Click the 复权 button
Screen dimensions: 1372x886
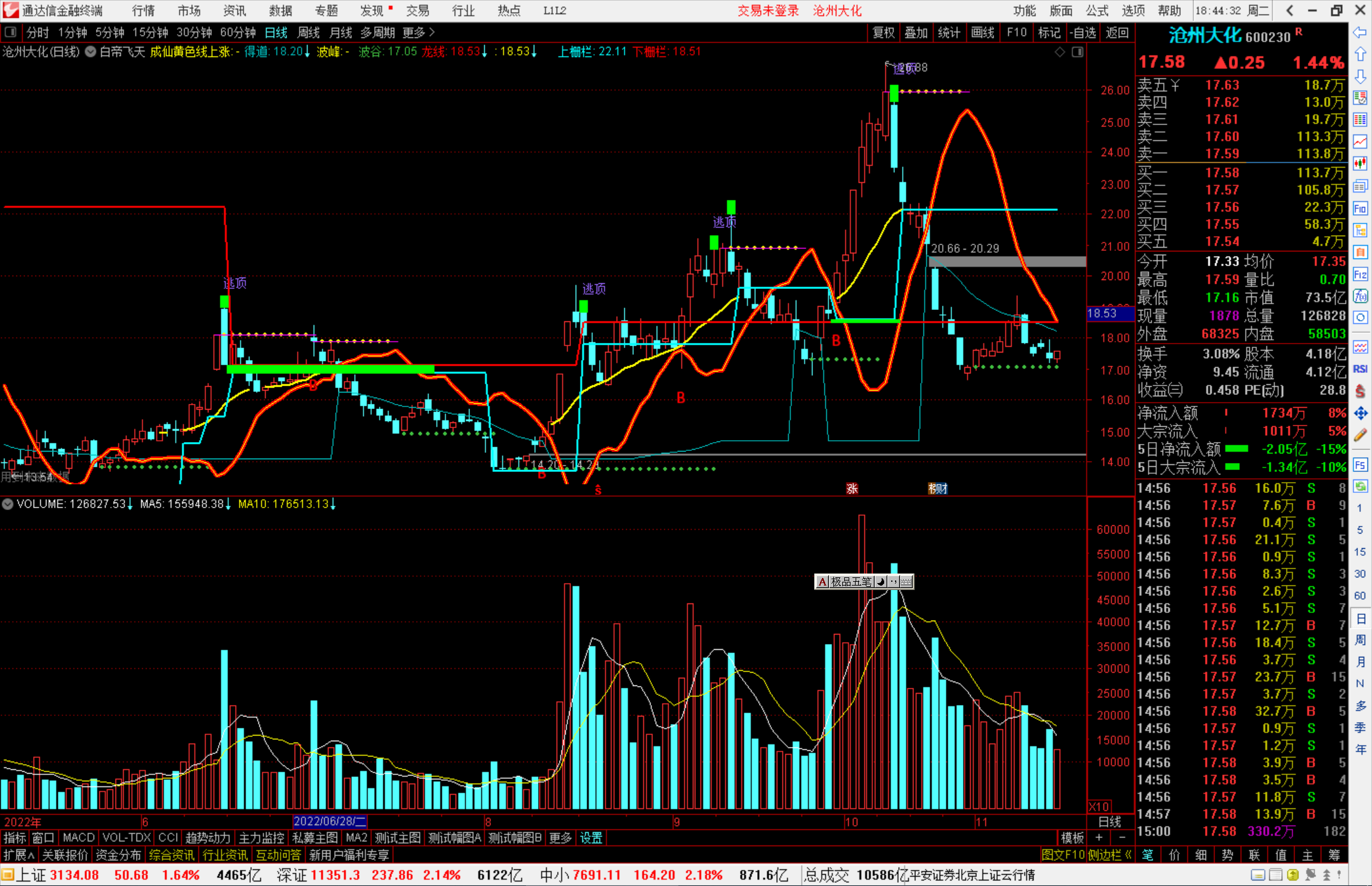pyautogui.click(x=883, y=32)
